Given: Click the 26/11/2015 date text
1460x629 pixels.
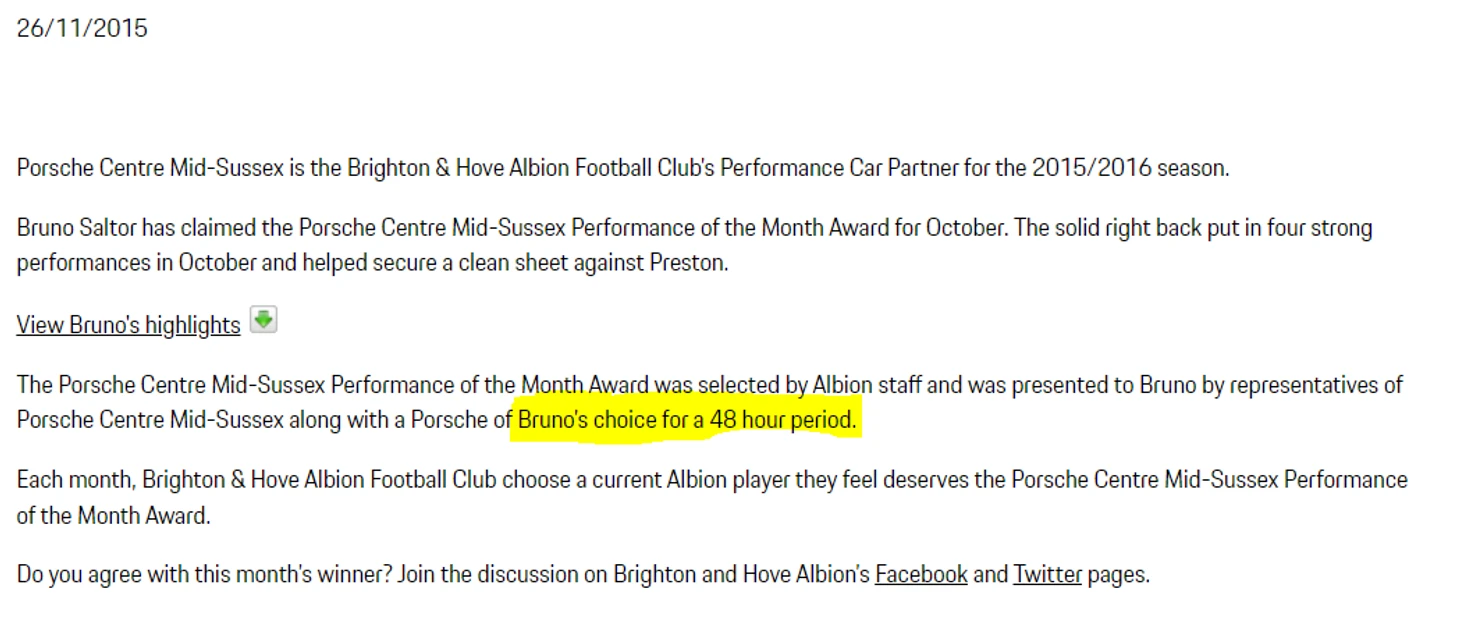Looking at the screenshot, I should tap(82, 28).
